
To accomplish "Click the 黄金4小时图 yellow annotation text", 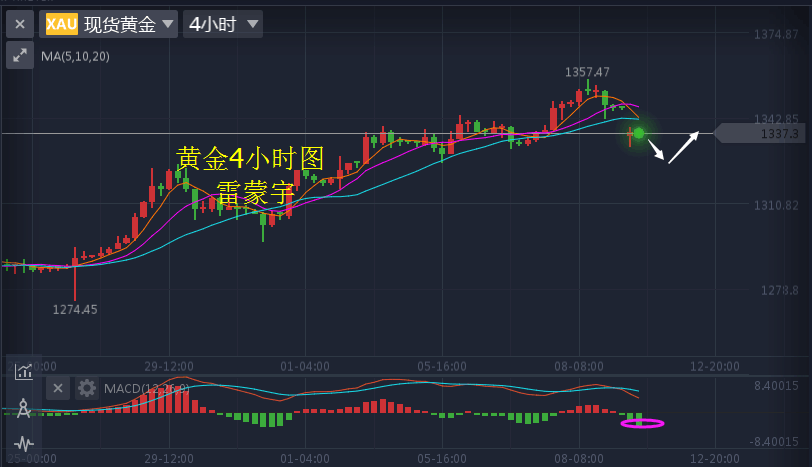I will coord(251,158).
